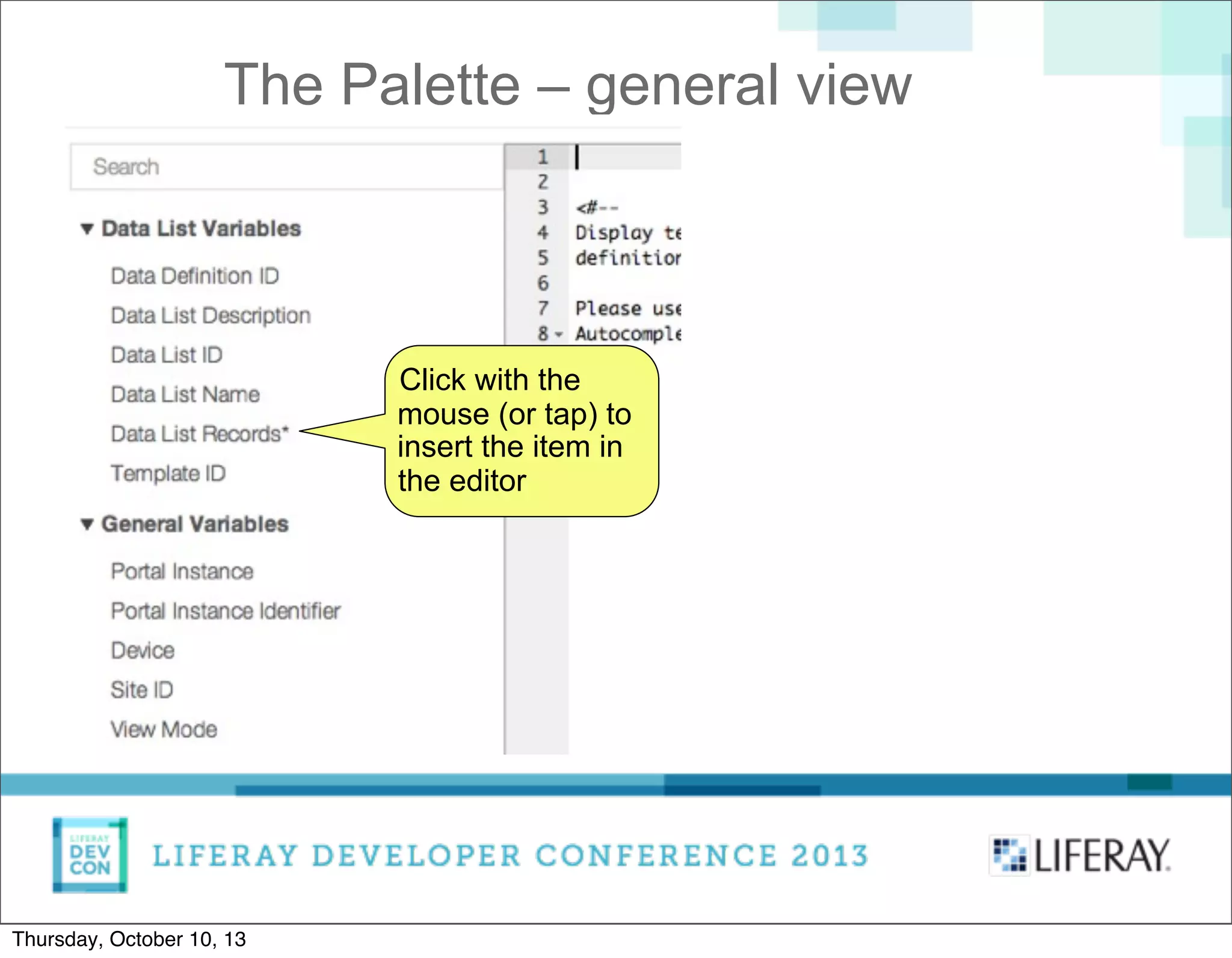Image resolution: width=1232 pixels, height=958 pixels.
Task: Select line number 5 in editor gutter
Action: point(543,258)
